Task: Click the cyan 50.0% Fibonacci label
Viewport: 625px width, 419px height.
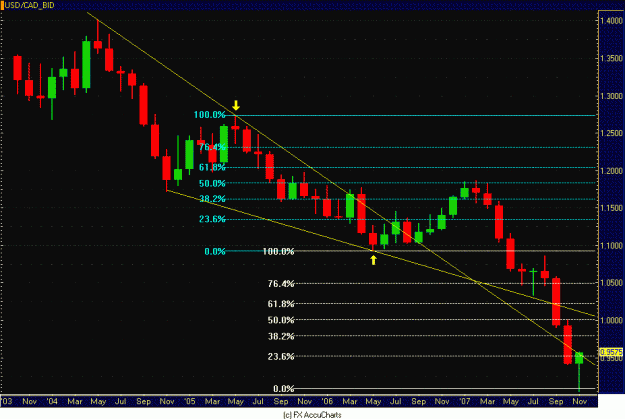Action: [212, 183]
